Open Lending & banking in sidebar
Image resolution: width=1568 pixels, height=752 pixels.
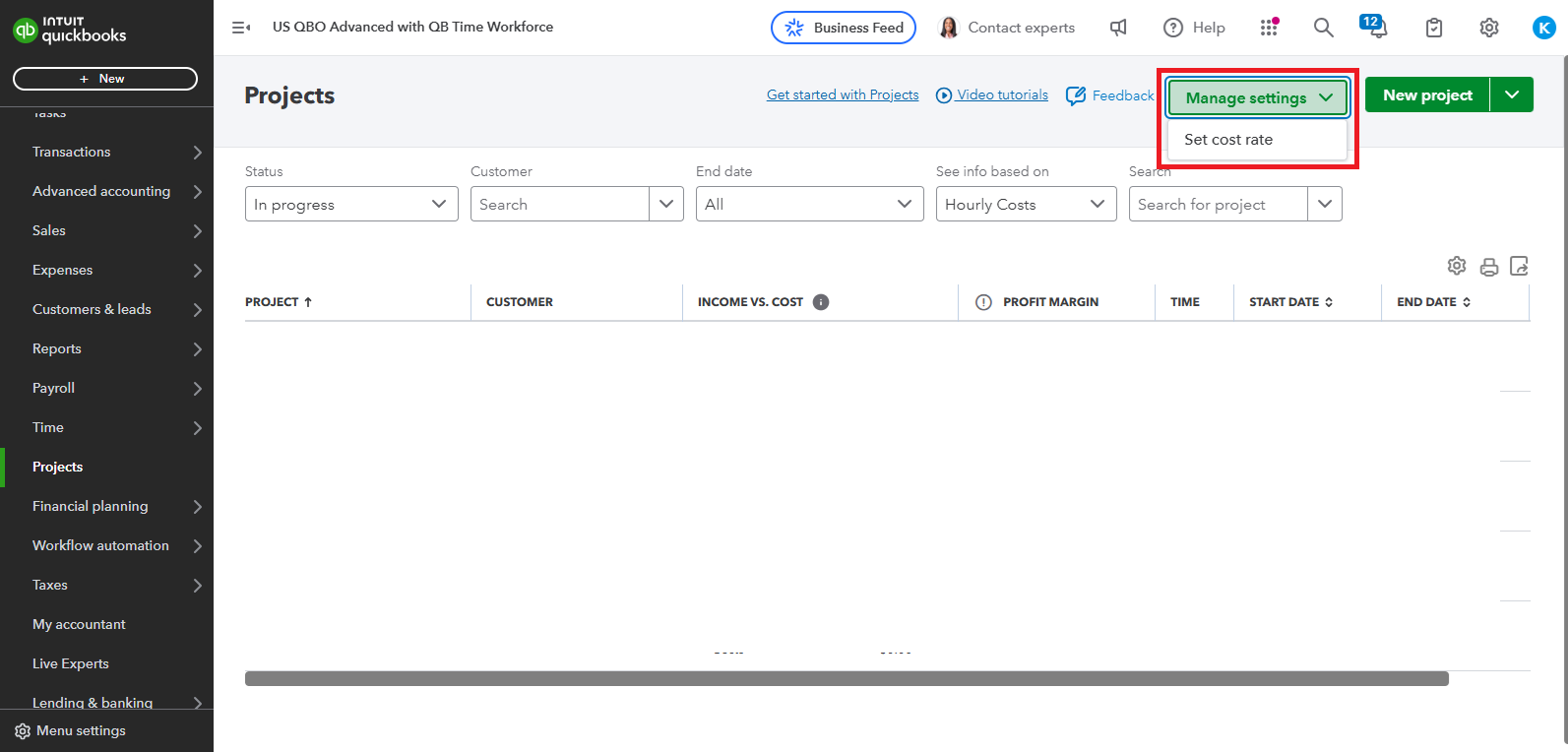[x=106, y=702]
